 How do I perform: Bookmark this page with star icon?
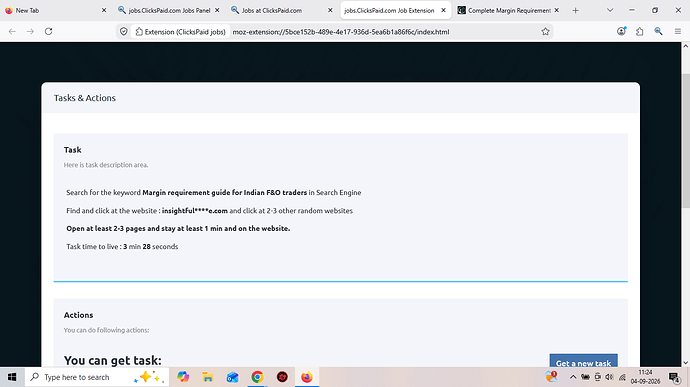pos(545,32)
